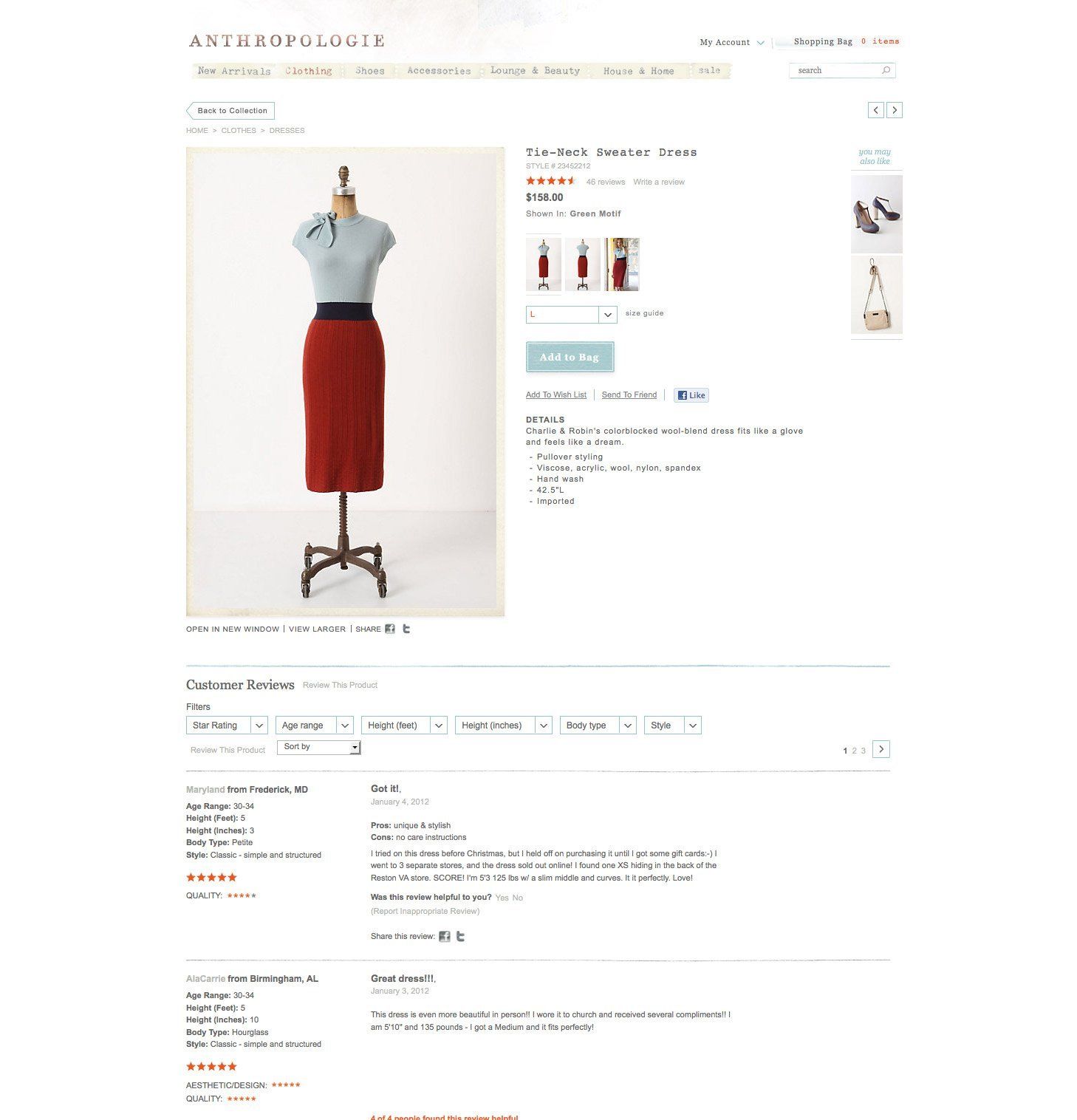Click the search magnifier icon
The image size is (1077, 1120).
(x=886, y=70)
